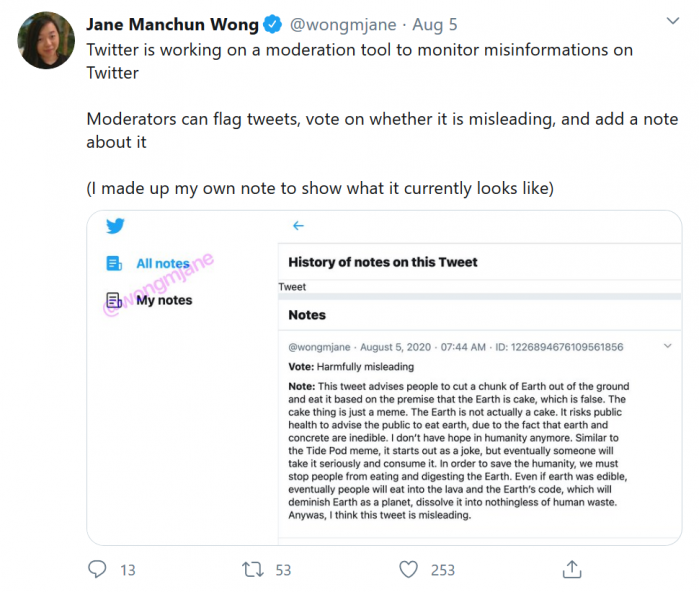Open the share tweet icon

572,569
